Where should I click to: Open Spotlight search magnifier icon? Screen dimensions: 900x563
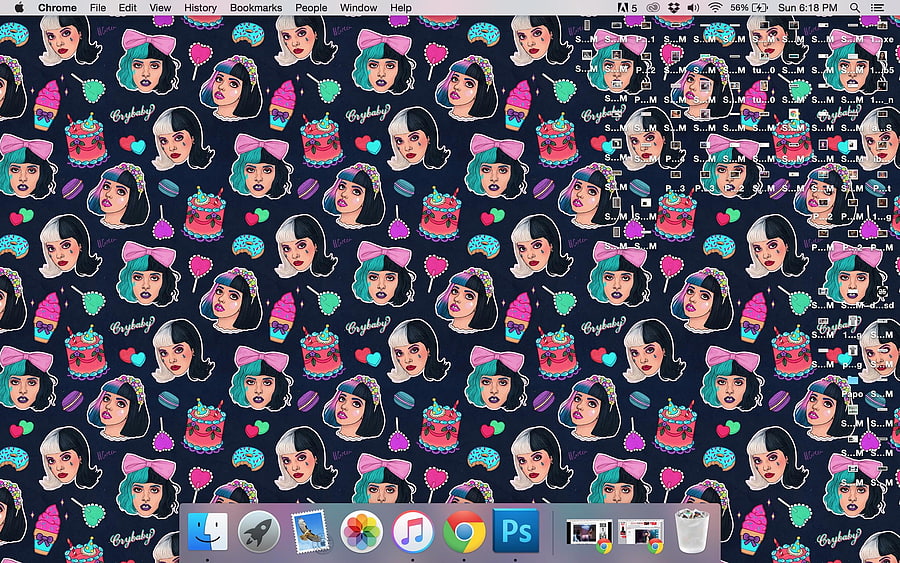[x=855, y=7]
